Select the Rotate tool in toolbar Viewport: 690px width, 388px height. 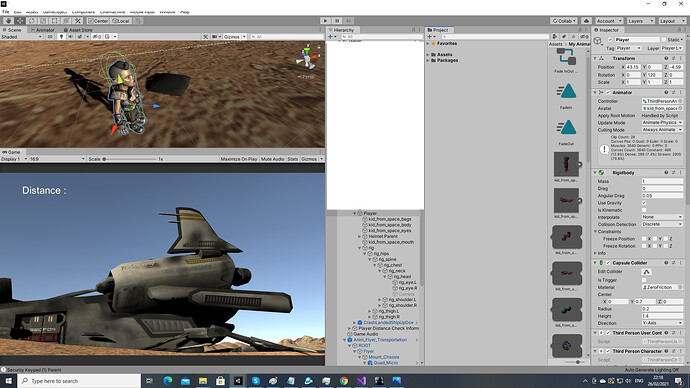(32, 21)
